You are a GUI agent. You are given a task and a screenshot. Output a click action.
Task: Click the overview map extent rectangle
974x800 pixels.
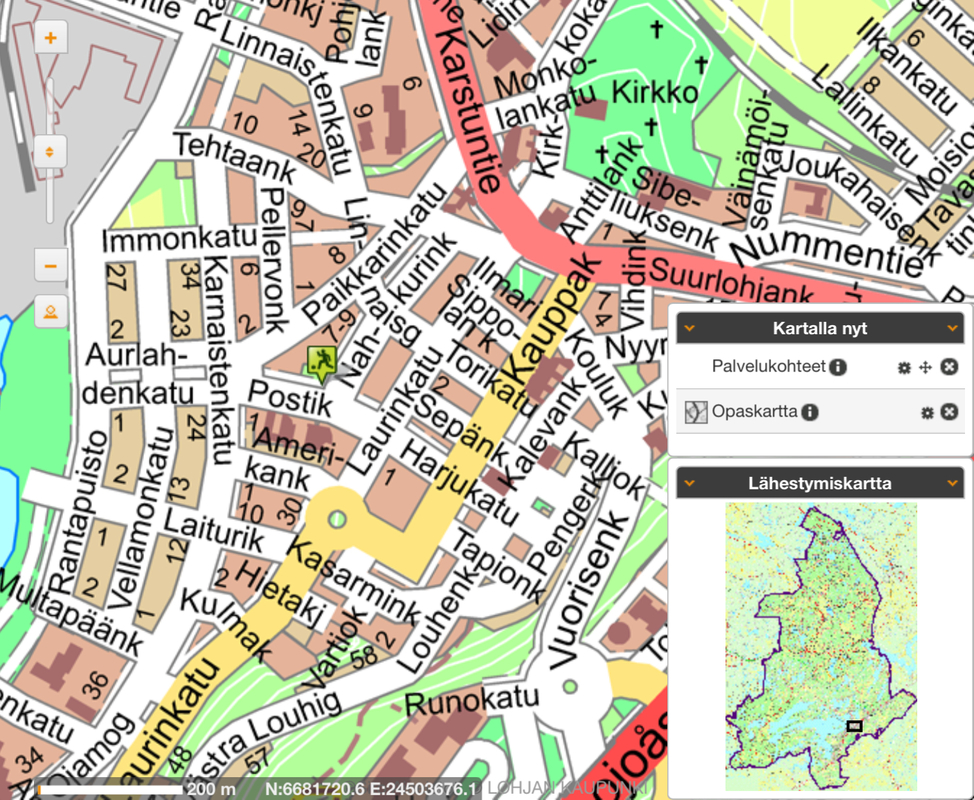[x=853, y=726]
